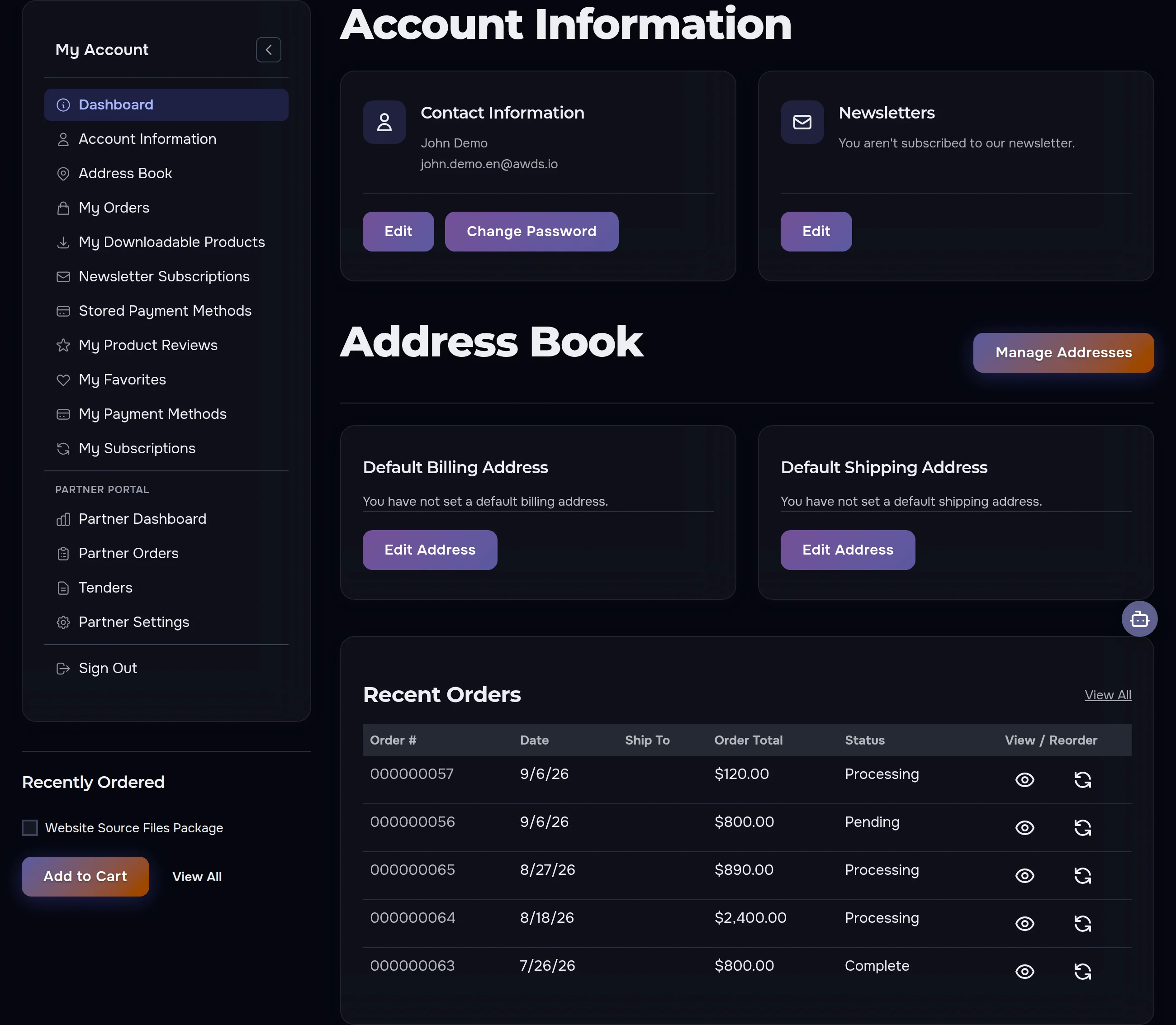Collapse the My Account sidebar chevron
Screen dimensions: 1176x1025
268,50
